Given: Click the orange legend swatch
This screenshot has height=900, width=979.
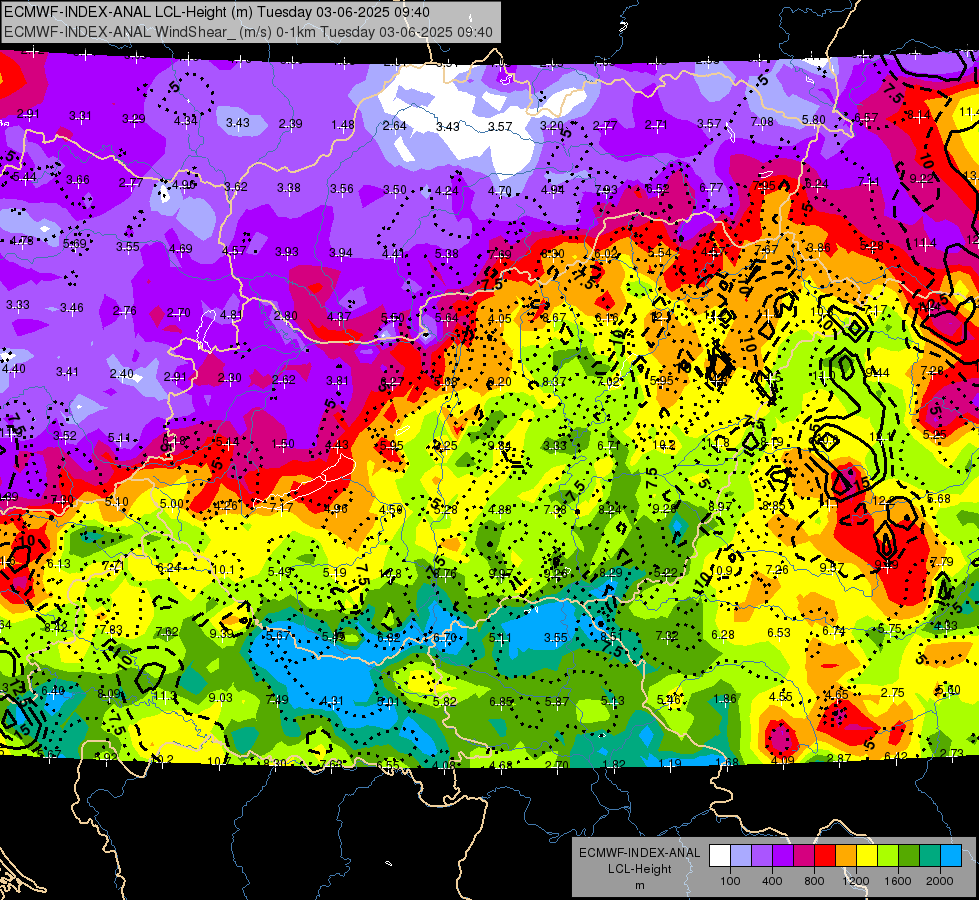Looking at the screenshot, I should point(846,856).
